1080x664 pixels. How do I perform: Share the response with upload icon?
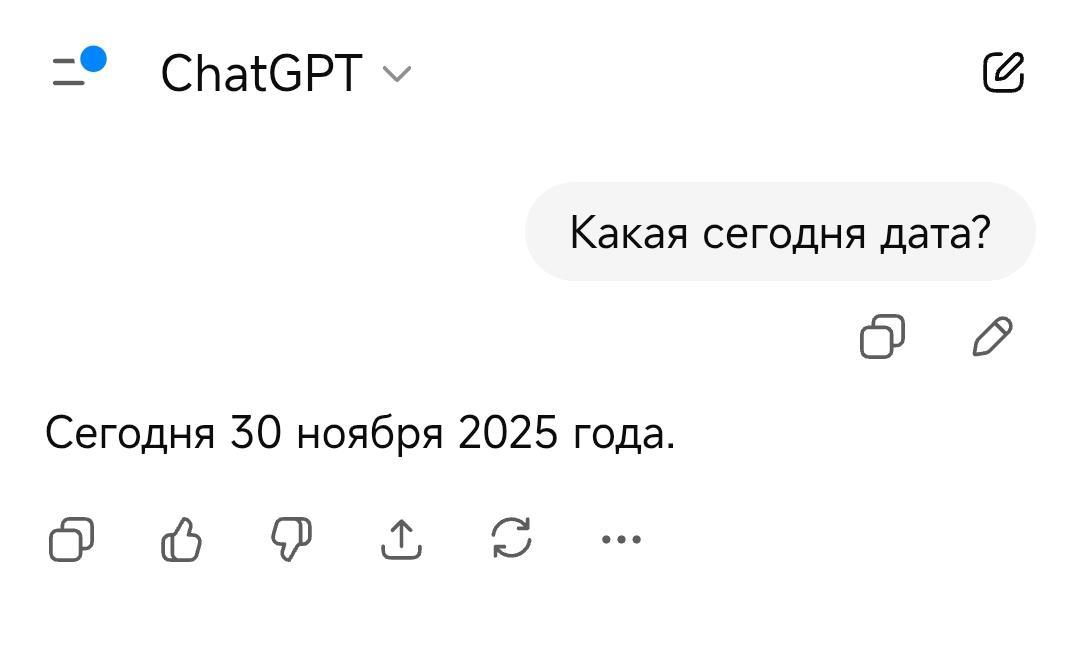point(401,540)
